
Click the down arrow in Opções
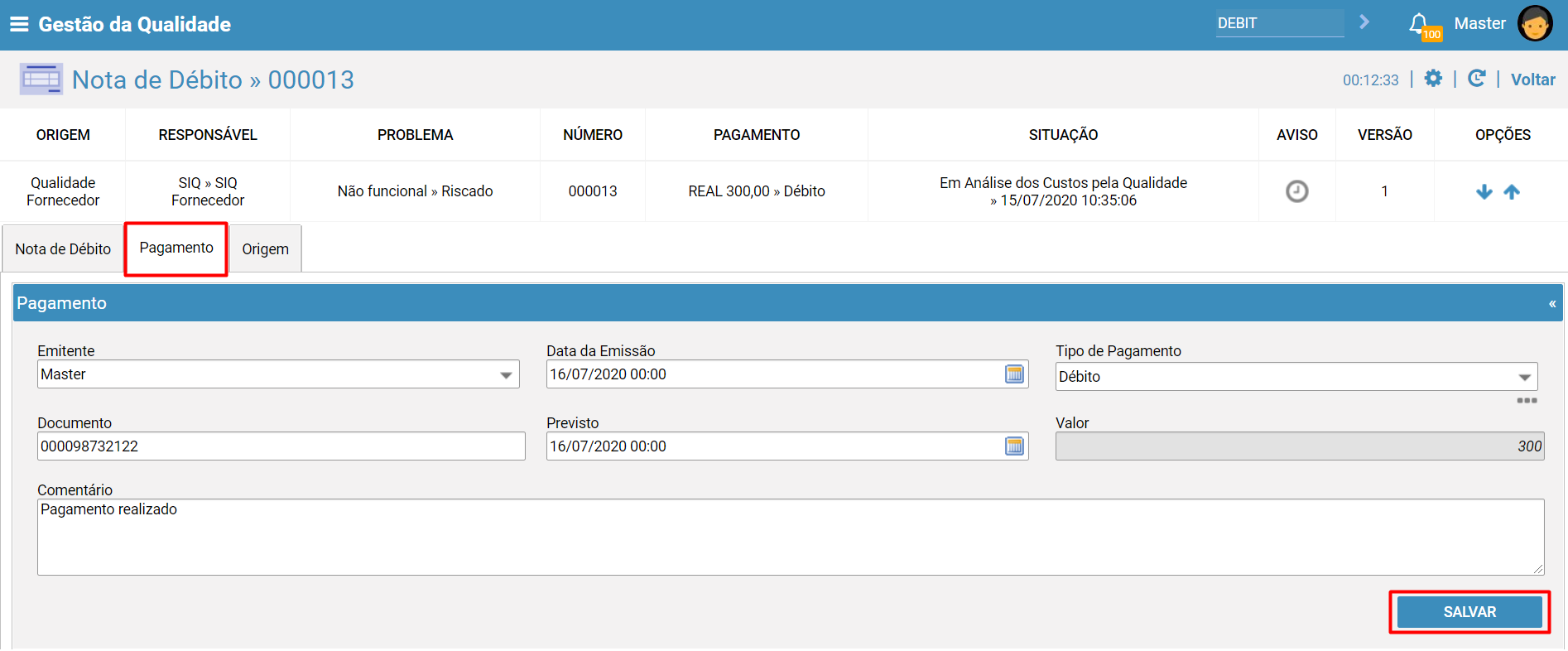pyautogui.click(x=1484, y=192)
